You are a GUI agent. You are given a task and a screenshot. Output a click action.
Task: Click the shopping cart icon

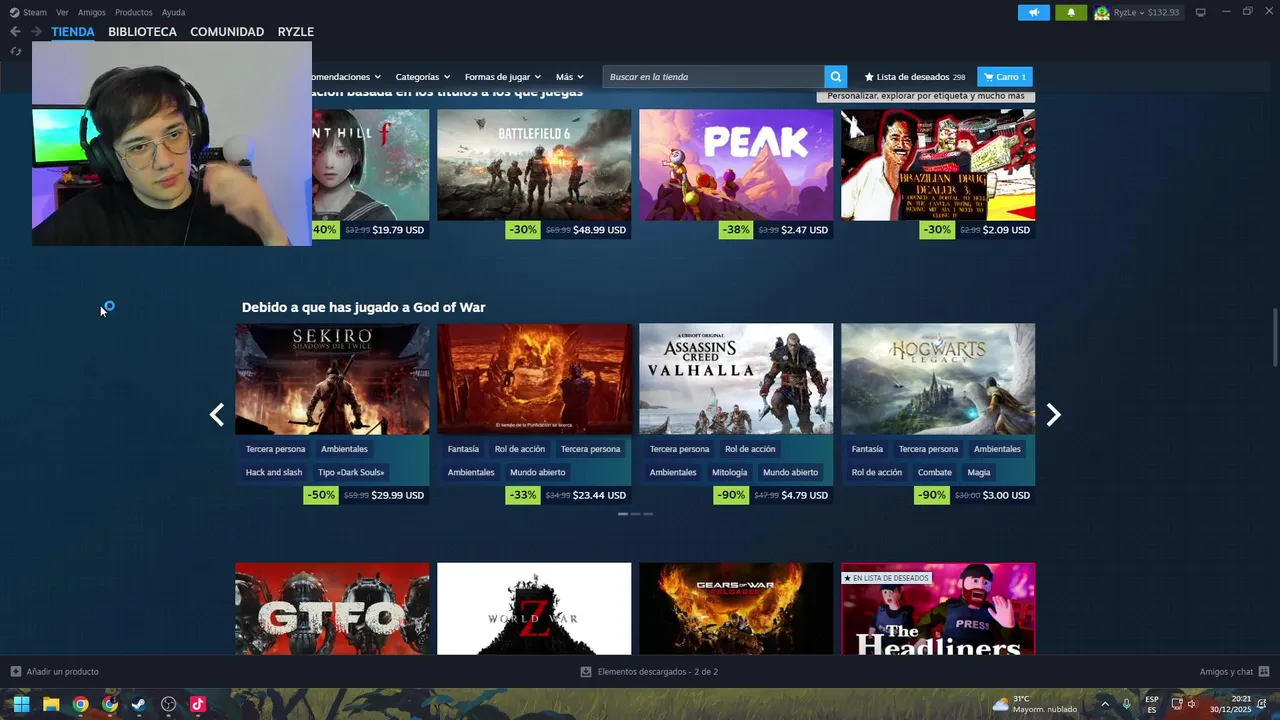(x=988, y=77)
